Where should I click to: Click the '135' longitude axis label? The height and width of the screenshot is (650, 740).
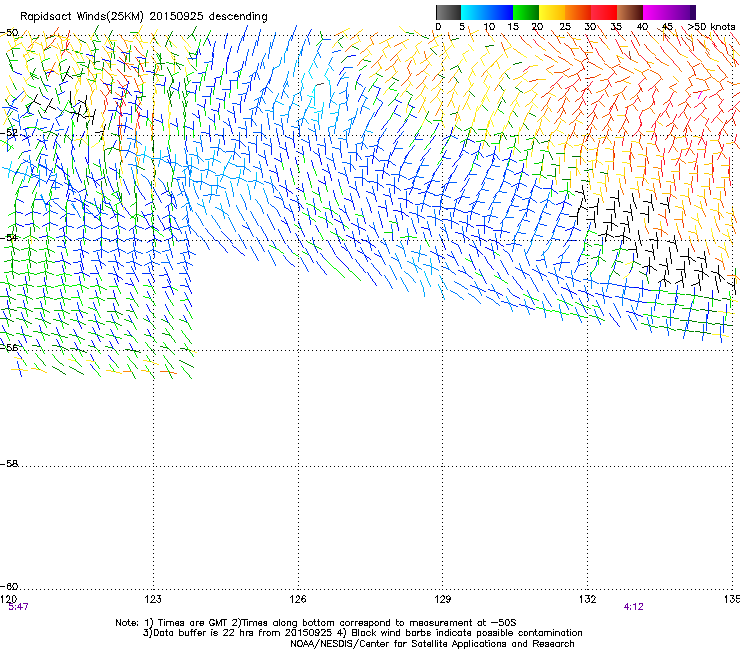732,599
